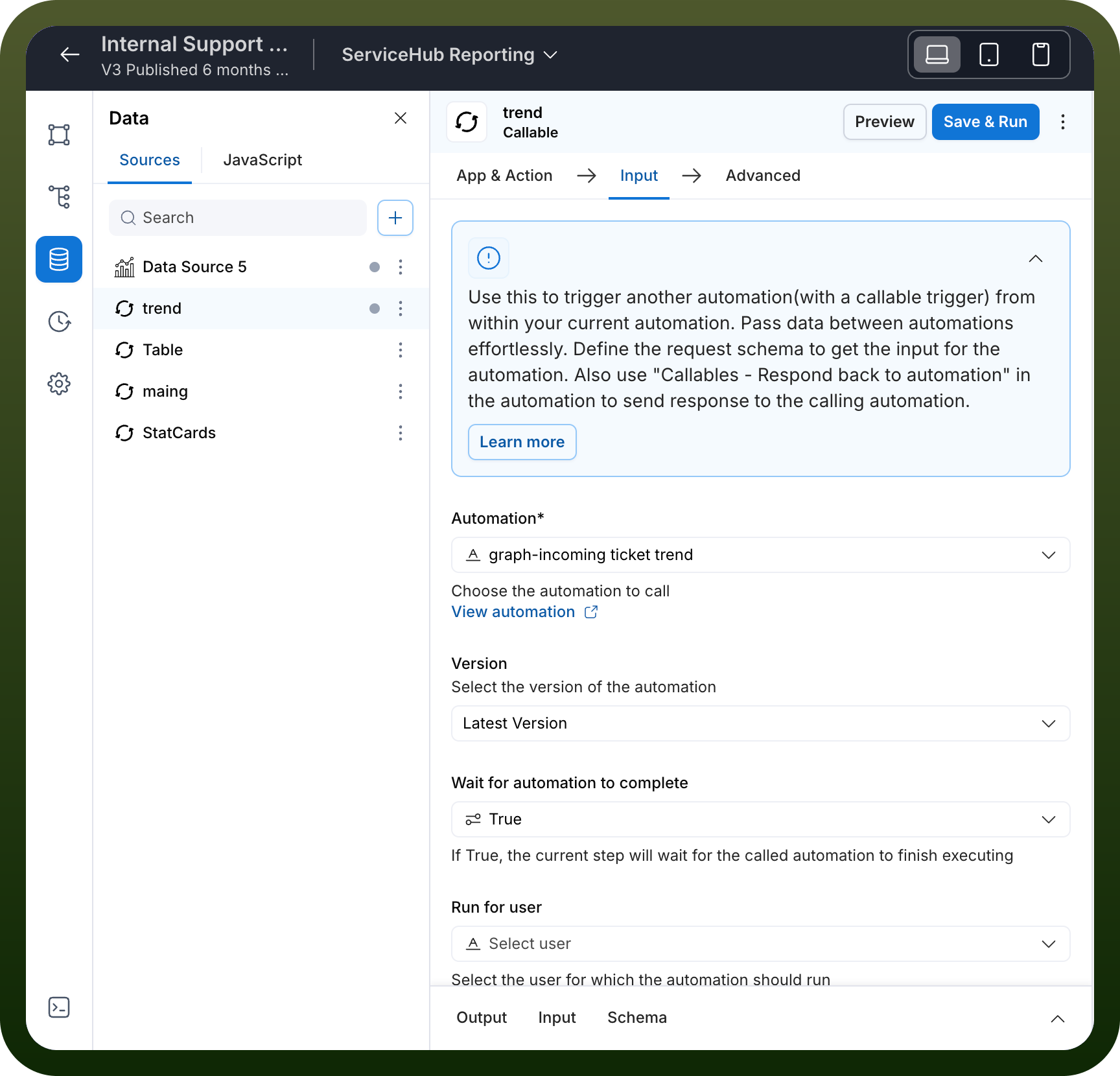Open the external link icon by View automation
The width and height of the screenshot is (1120, 1076).
[x=591, y=612]
